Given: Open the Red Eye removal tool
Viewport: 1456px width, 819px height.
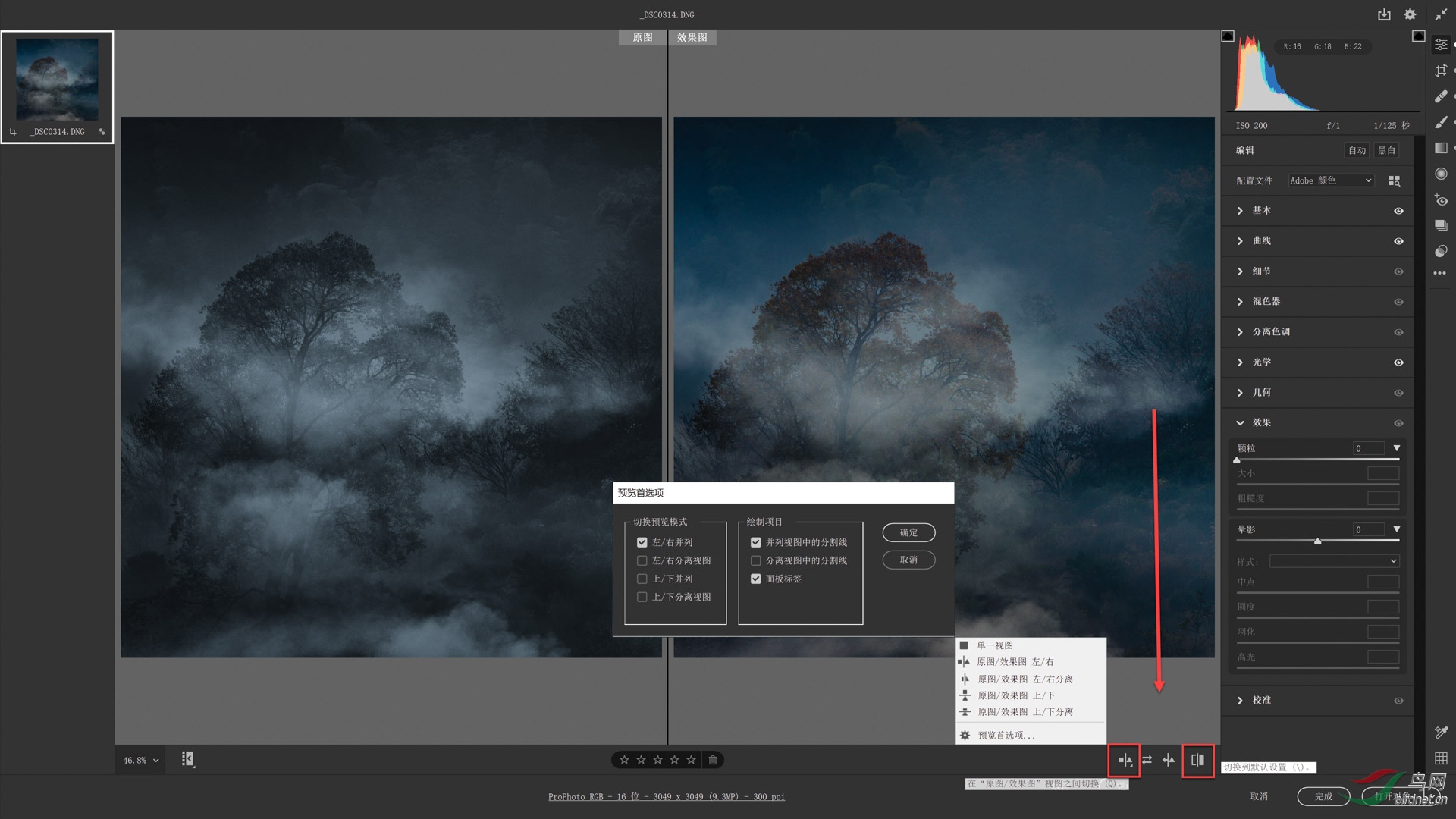Looking at the screenshot, I should pyautogui.click(x=1441, y=199).
